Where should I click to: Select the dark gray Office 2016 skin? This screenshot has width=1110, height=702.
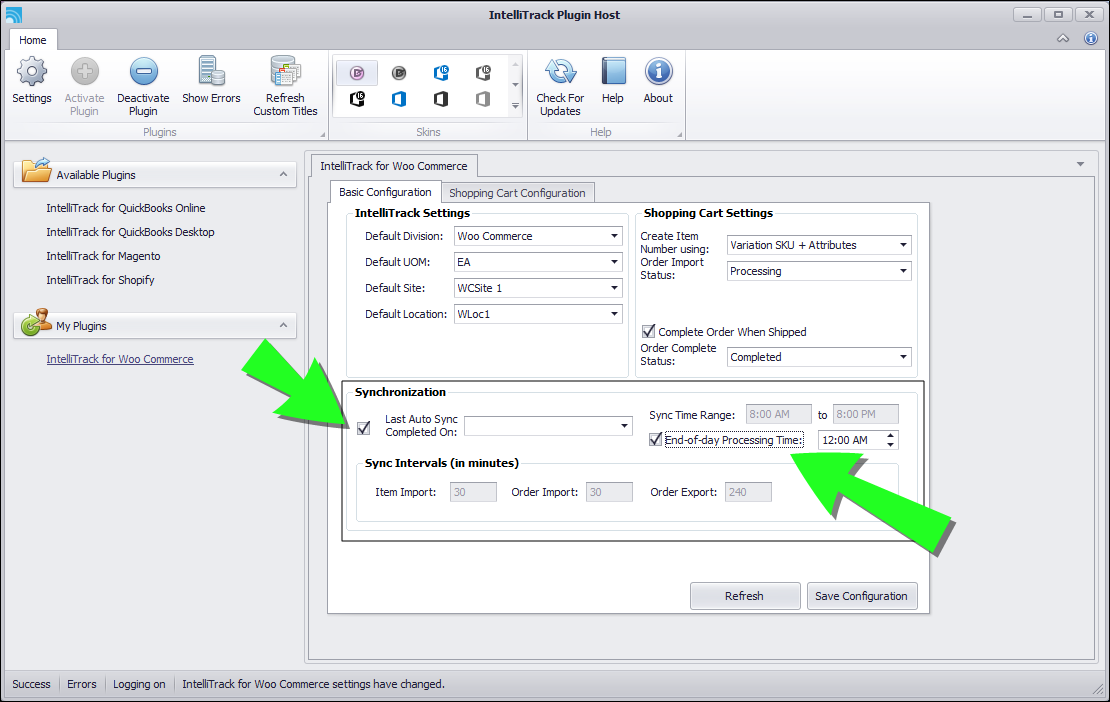pos(484,72)
